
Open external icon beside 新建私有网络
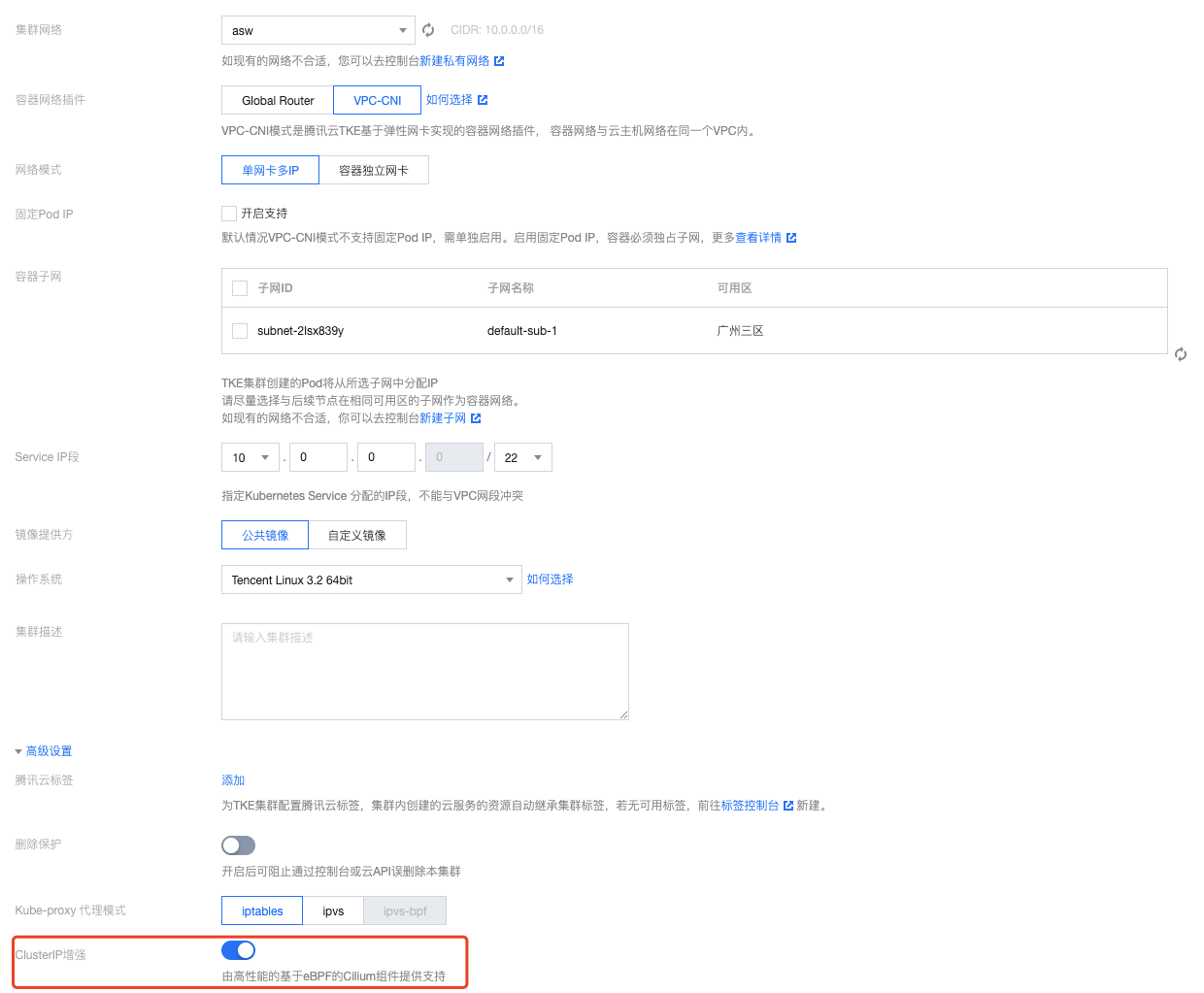click(499, 61)
